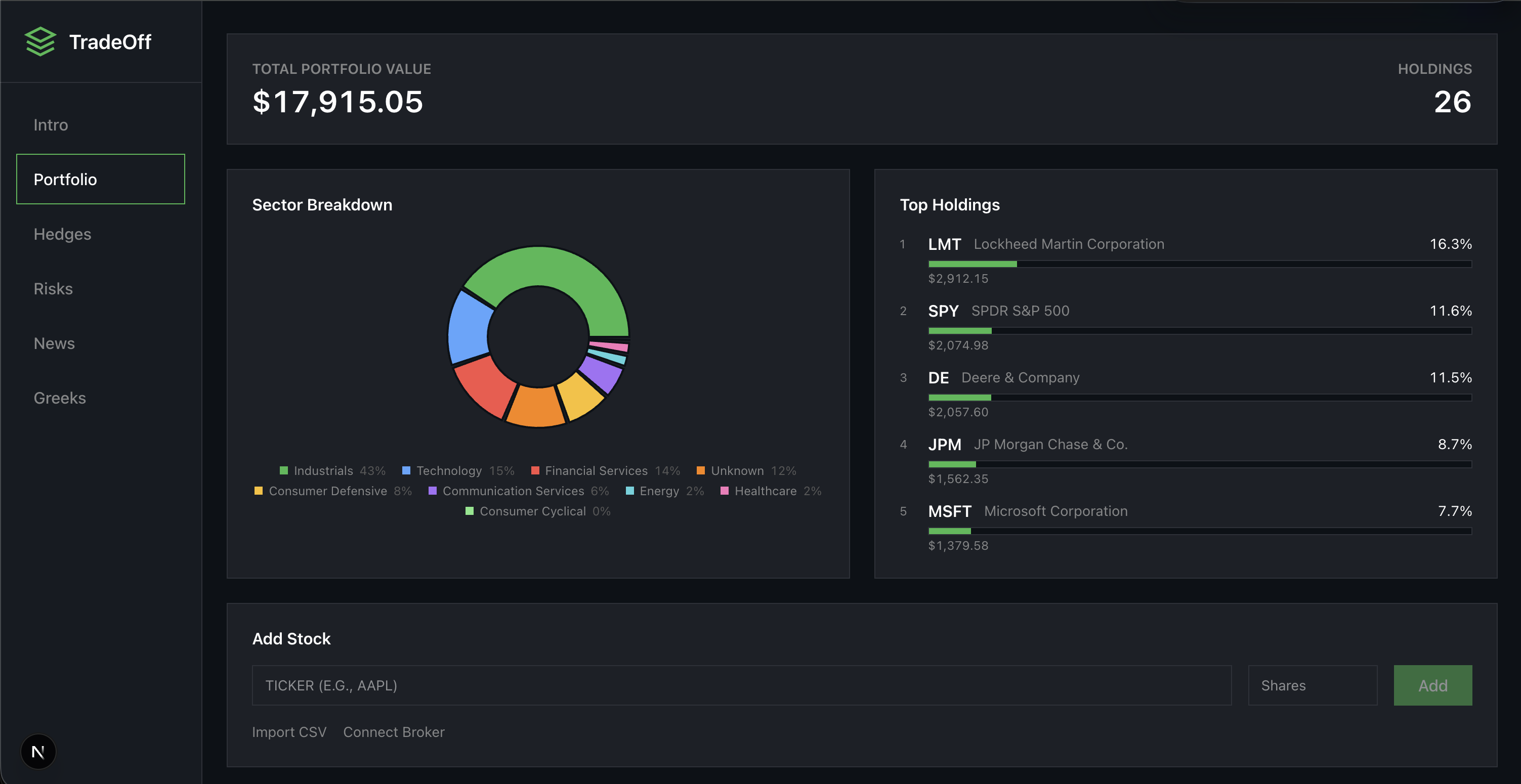Viewport: 1521px width, 784px height.
Task: Click the pink Healthcare legend square
Action: tap(725, 491)
